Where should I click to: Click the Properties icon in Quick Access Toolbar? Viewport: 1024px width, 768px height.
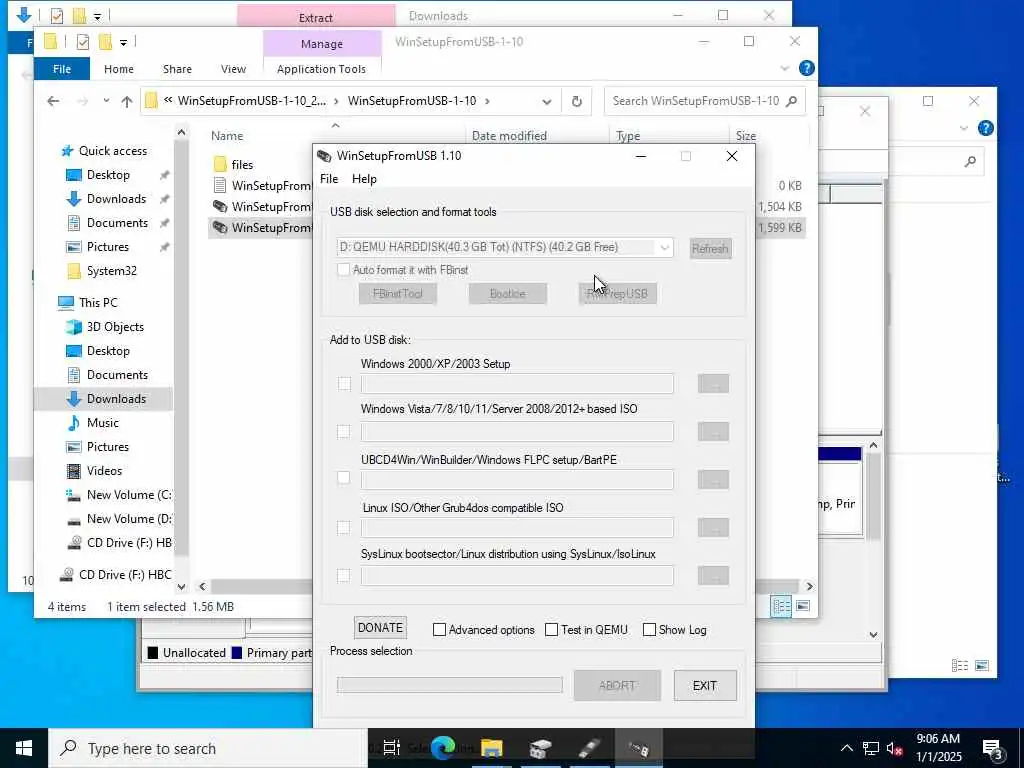[82, 42]
